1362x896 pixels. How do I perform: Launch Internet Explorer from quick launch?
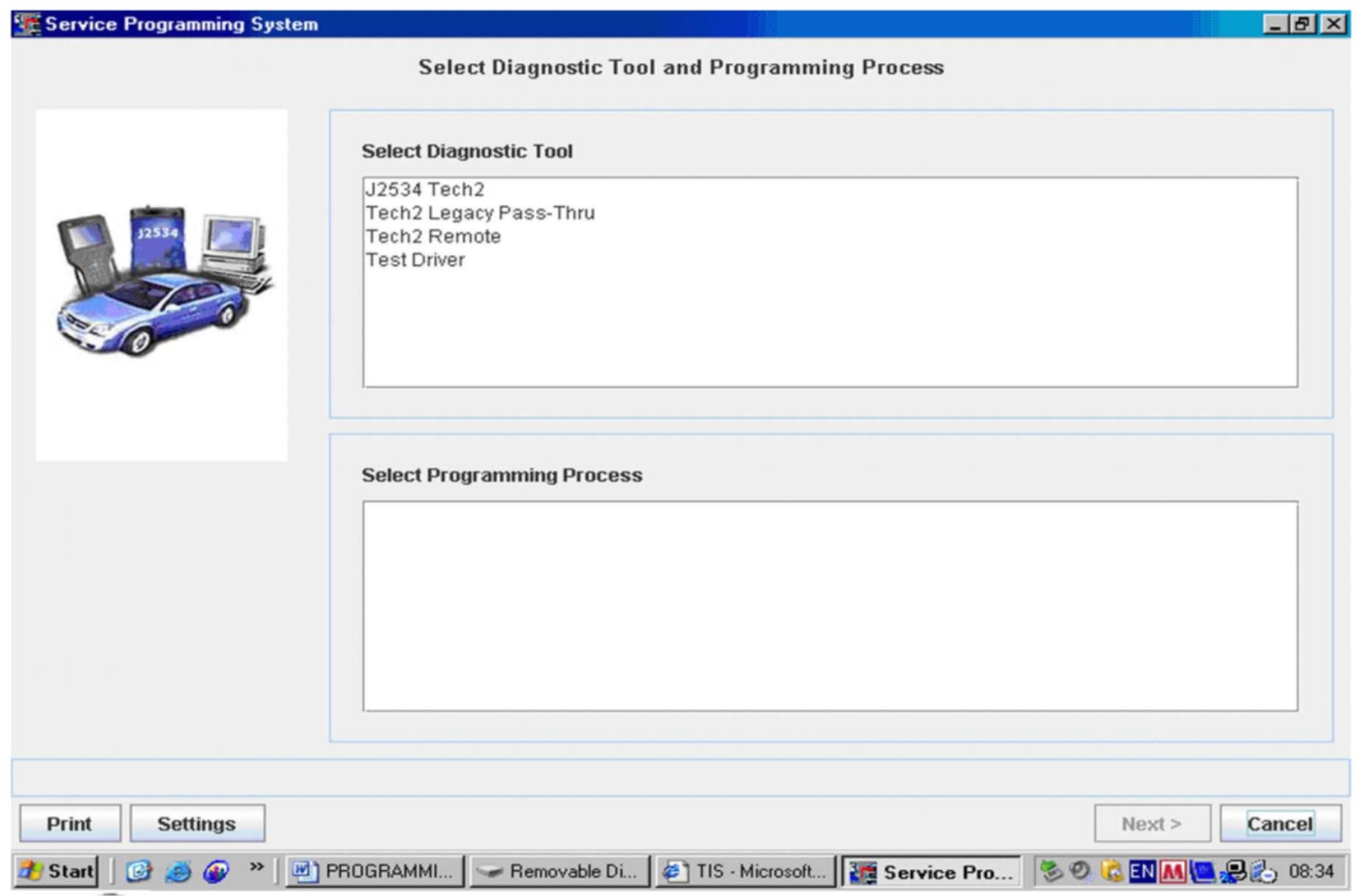[x=177, y=872]
